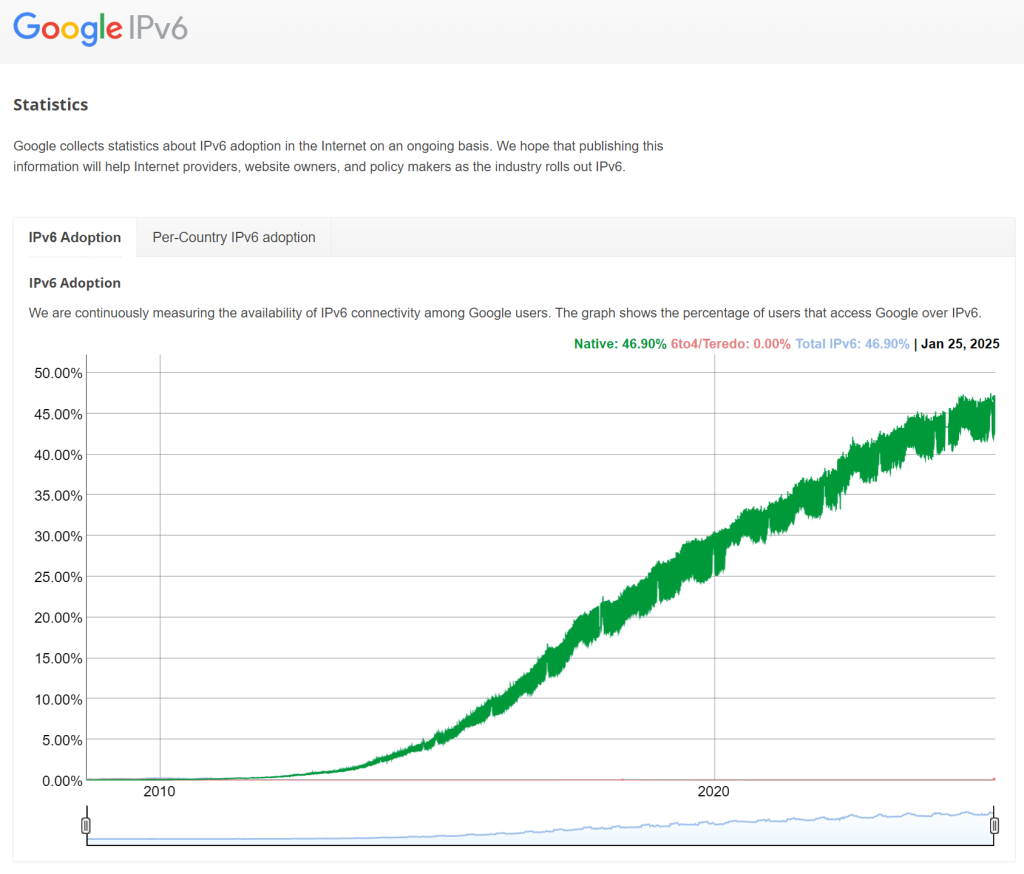Select the IPv6 Adoption tab
The height and width of the screenshot is (874, 1024).
75,237
